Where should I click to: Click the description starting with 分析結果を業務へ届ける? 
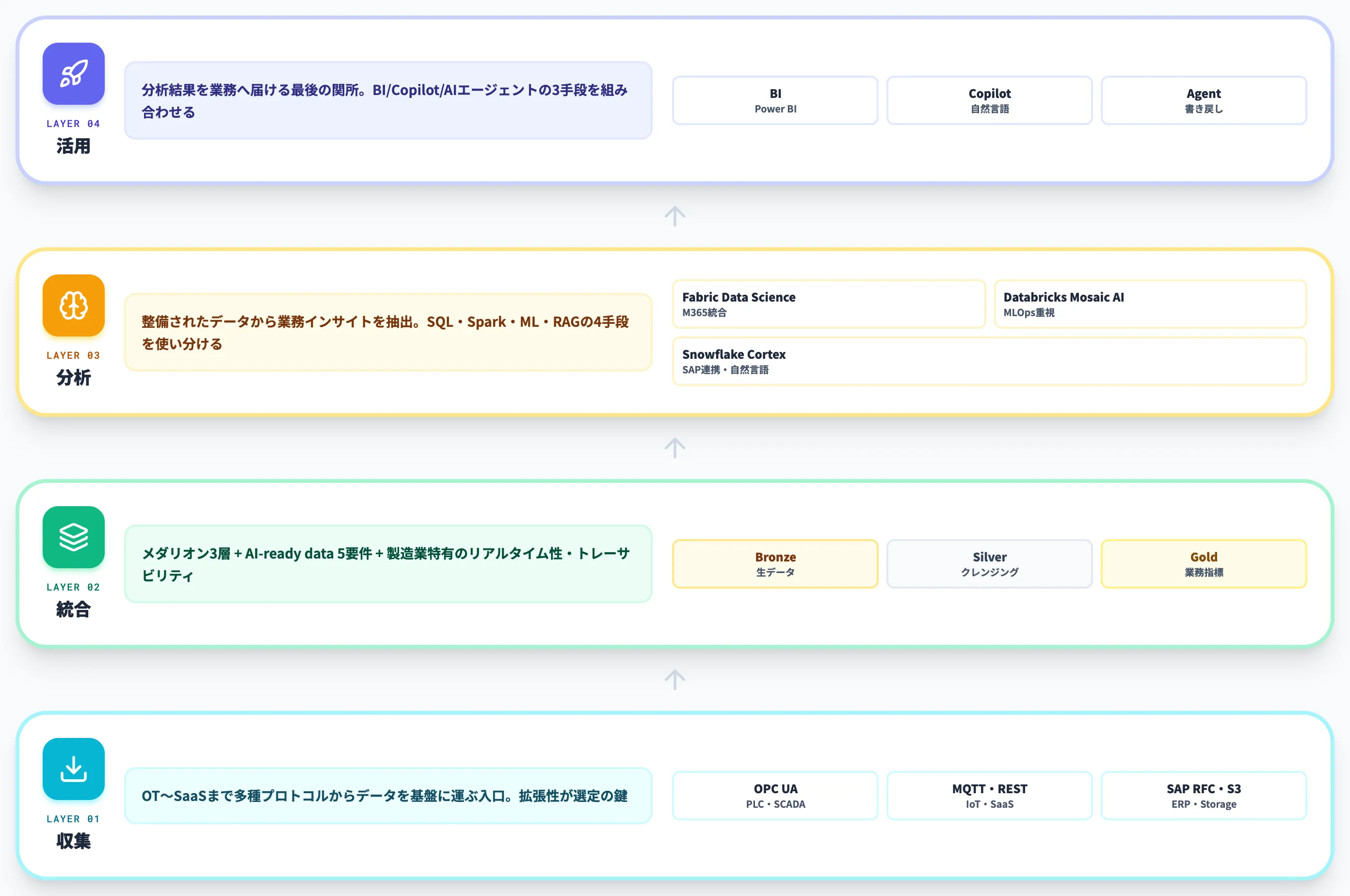pos(388,100)
